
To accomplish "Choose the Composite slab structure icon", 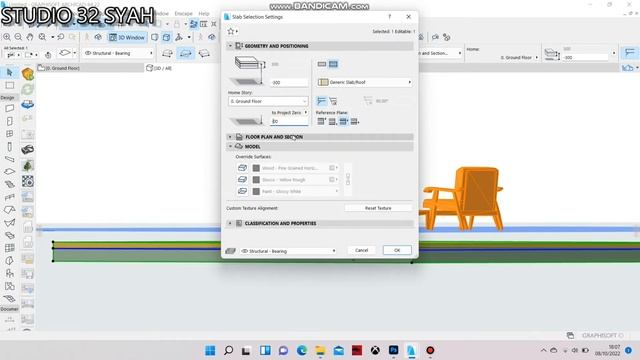I will tap(333, 64).
